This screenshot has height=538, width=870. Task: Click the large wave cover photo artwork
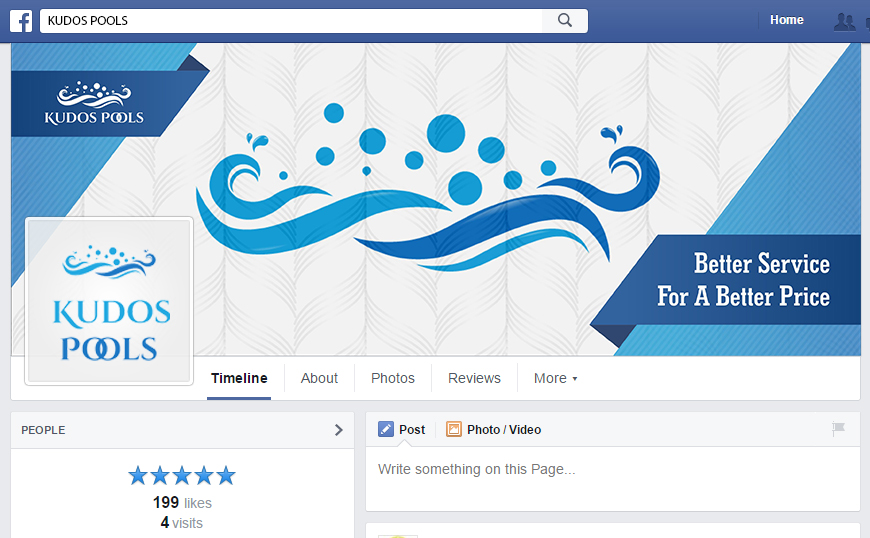(x=427, y=187)
